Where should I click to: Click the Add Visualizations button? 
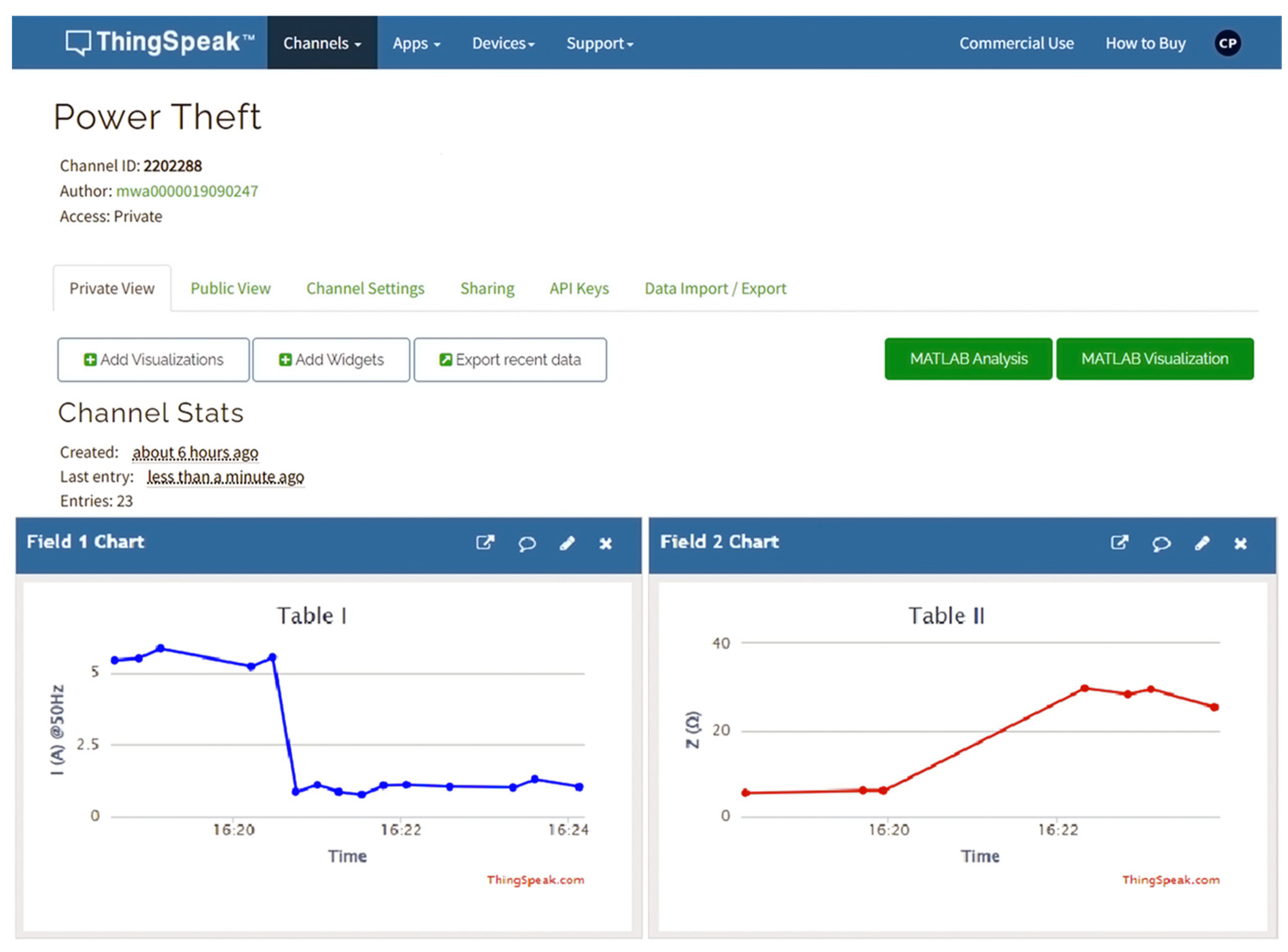pos(153,360)
